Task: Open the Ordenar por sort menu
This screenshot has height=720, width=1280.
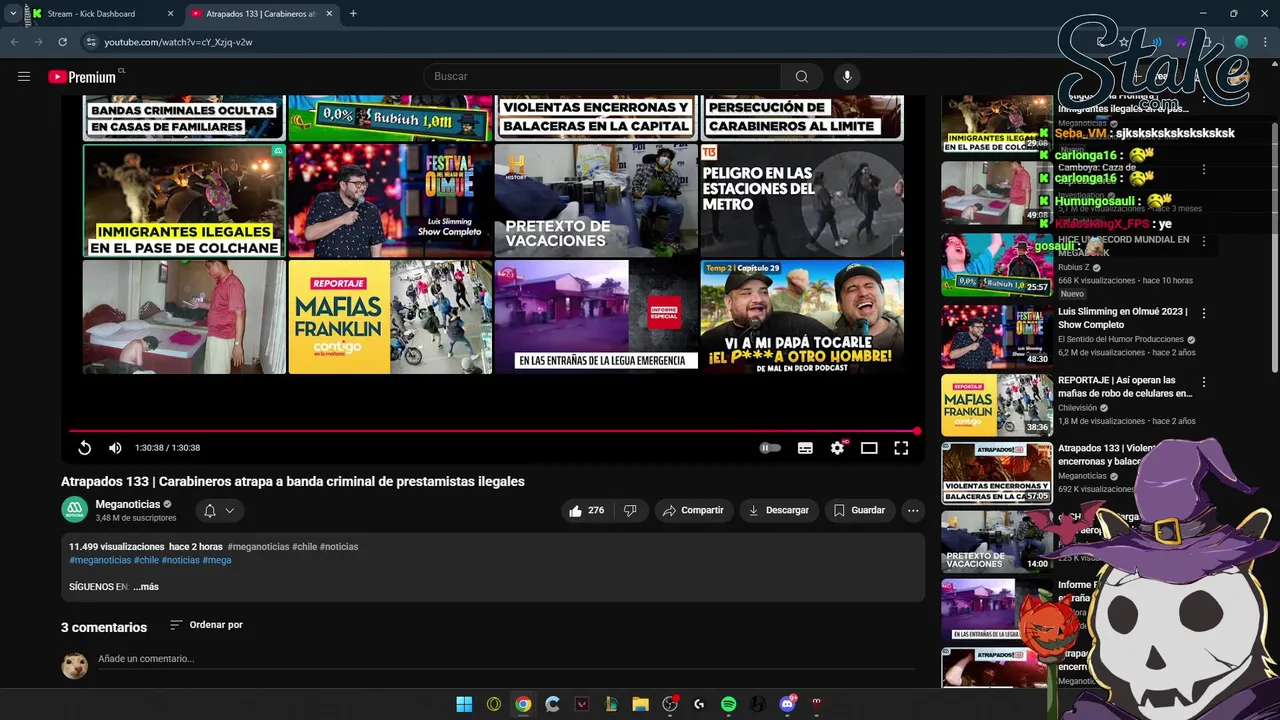Action: click(x=206, y=625)
